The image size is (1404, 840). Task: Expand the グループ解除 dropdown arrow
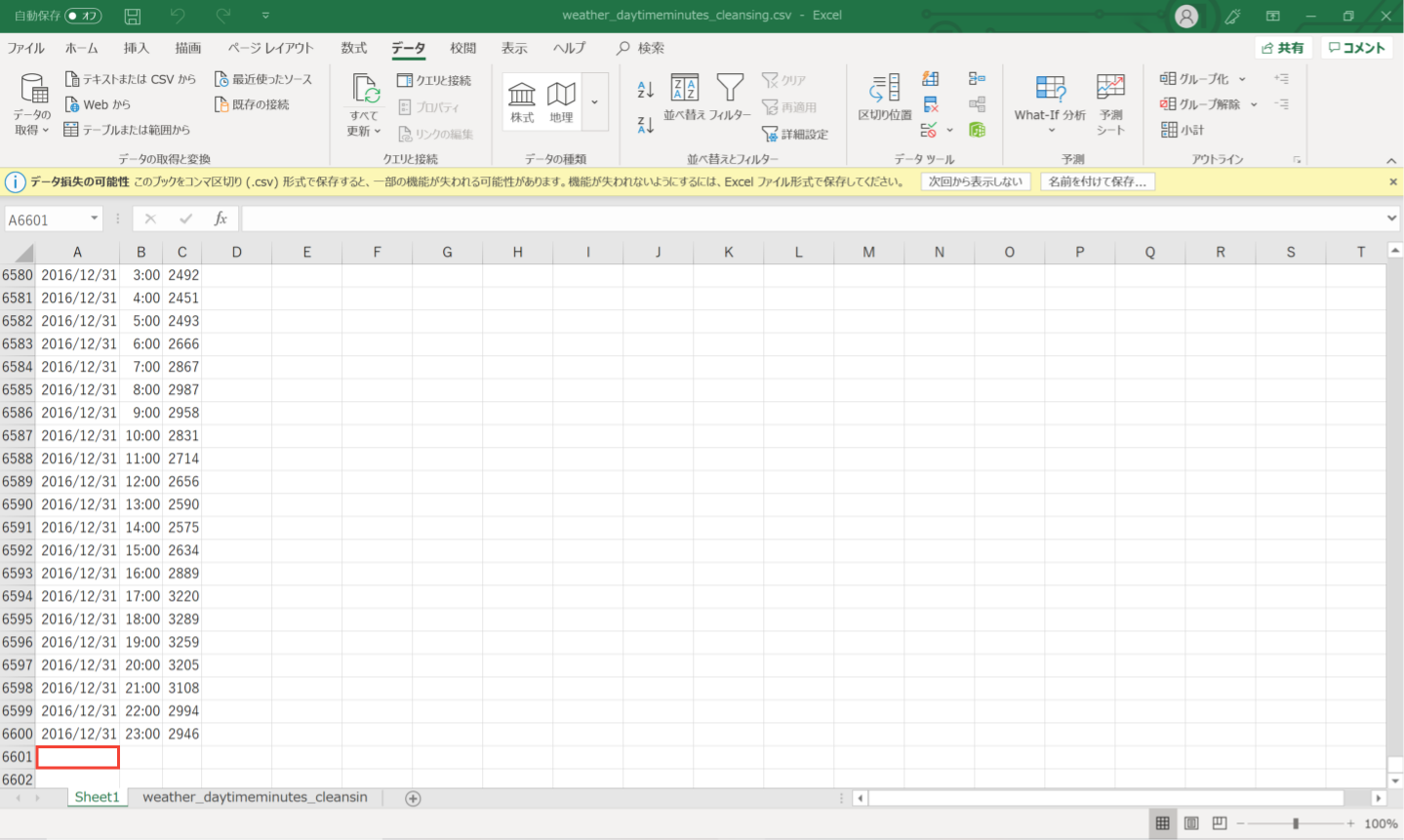pos(1254,104)
